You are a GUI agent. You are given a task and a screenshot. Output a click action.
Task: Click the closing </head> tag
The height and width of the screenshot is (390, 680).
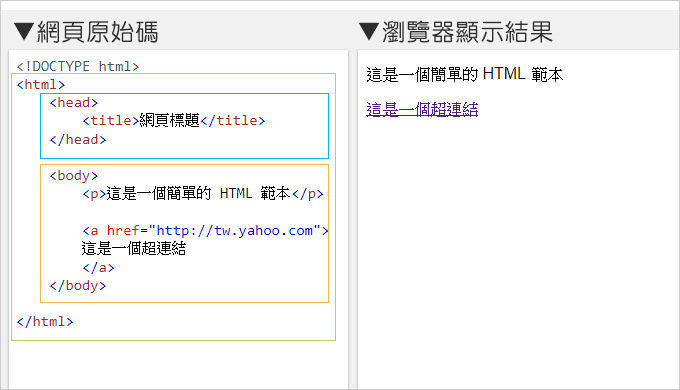click(x=78, y=139)
